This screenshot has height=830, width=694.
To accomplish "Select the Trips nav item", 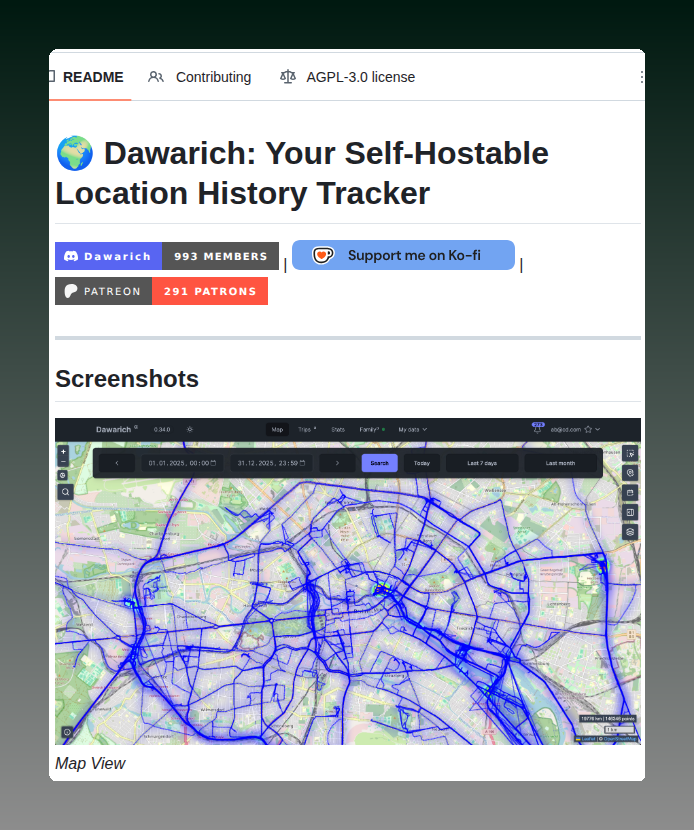I will point(306,429).
